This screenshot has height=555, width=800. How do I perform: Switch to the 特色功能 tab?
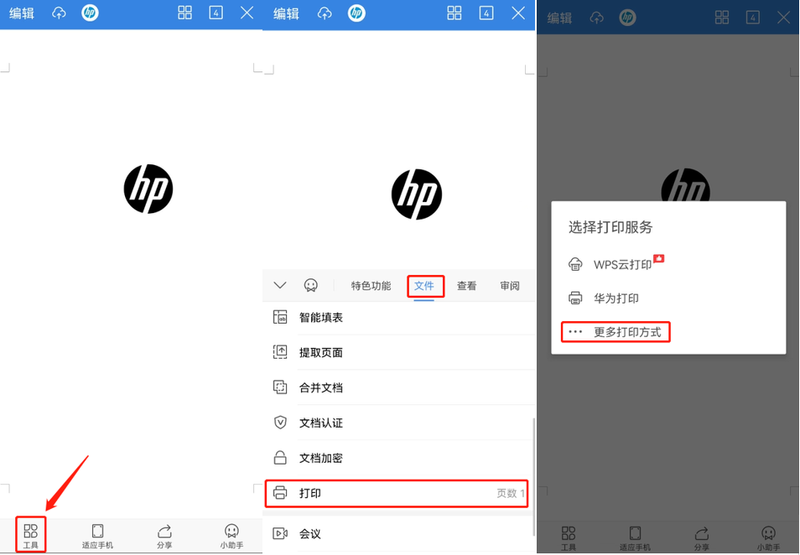tap(370, 286)
